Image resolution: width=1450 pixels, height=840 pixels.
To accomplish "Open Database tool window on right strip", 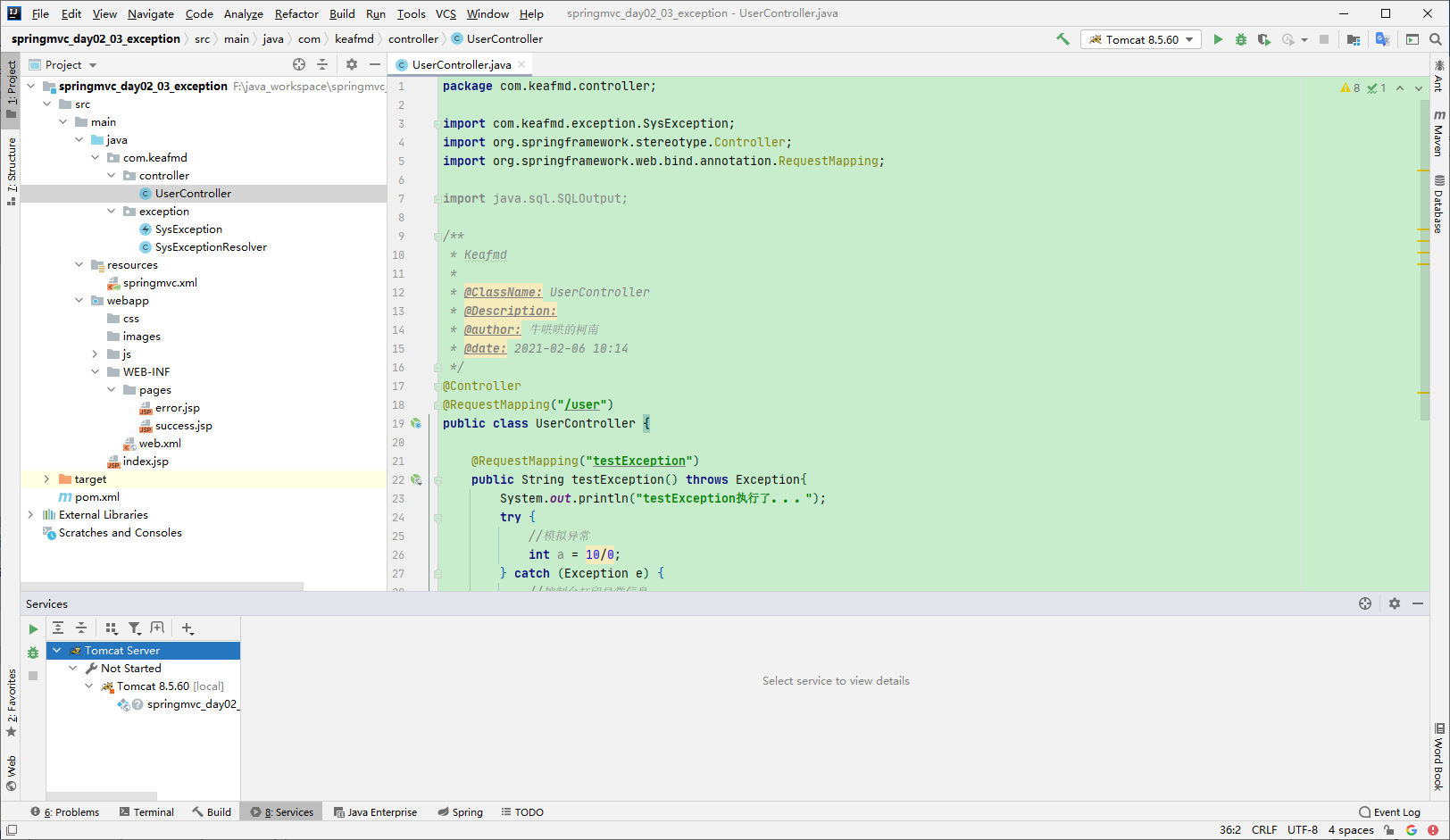I will click(1438, 205).
